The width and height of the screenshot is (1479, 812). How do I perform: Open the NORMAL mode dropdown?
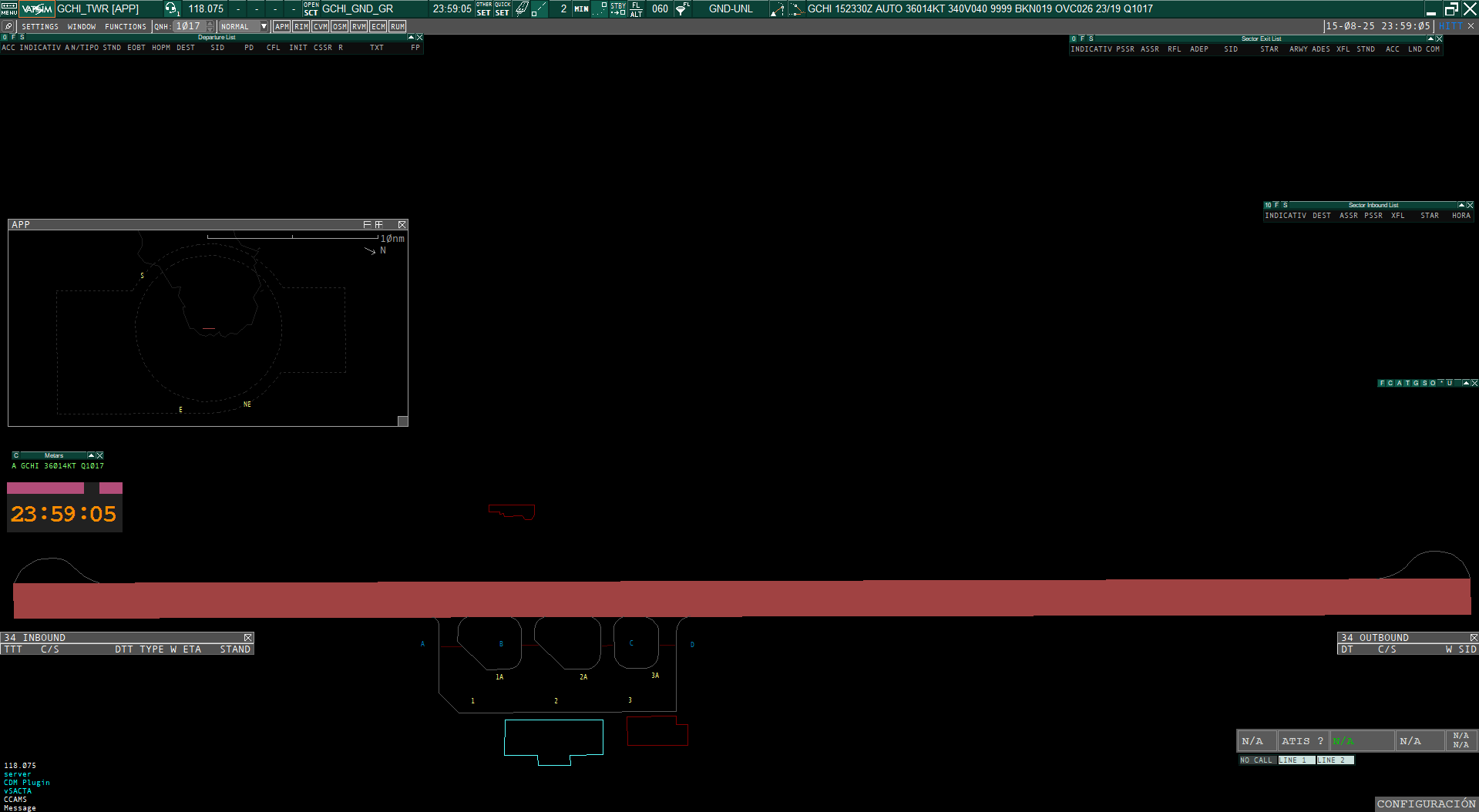pos(244,26)
